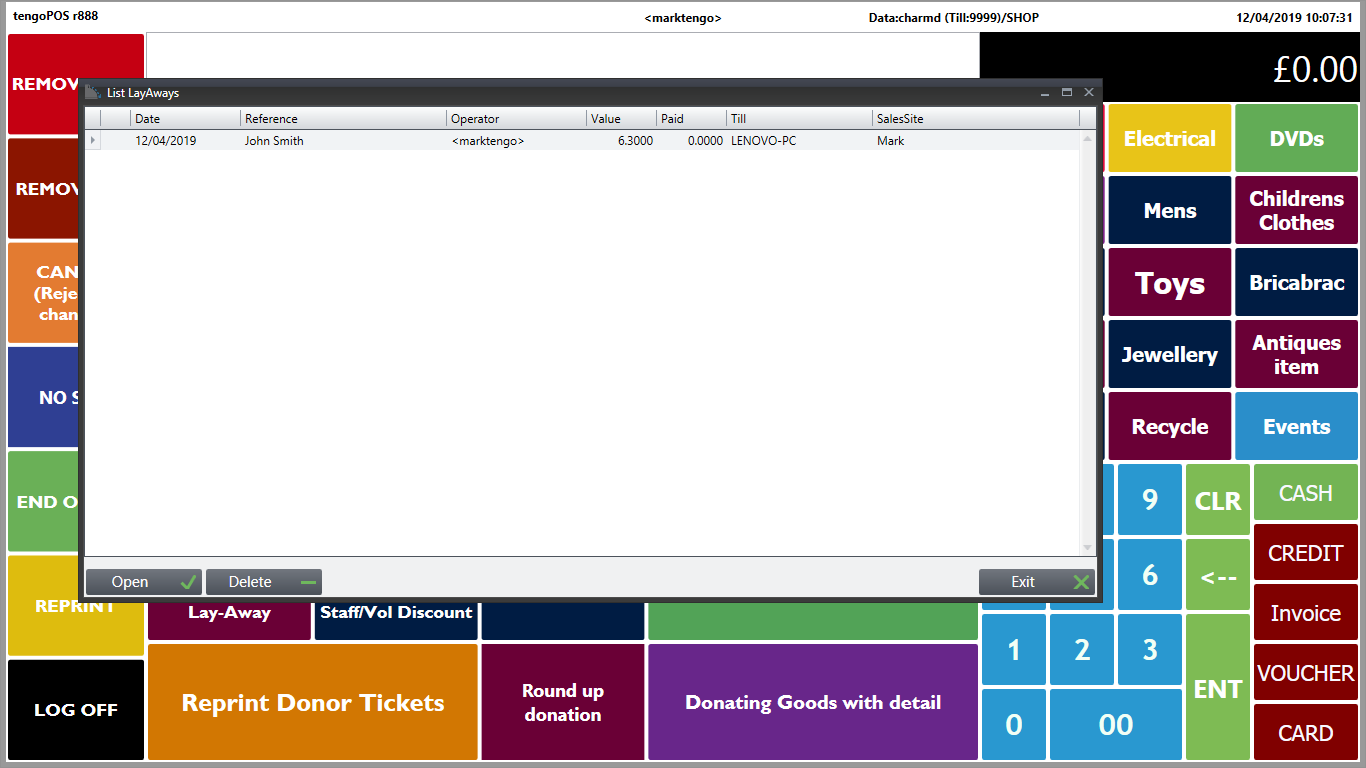1366x768 pixels.
Task: Click the green X on Exit button
Action: point(1081,582)
